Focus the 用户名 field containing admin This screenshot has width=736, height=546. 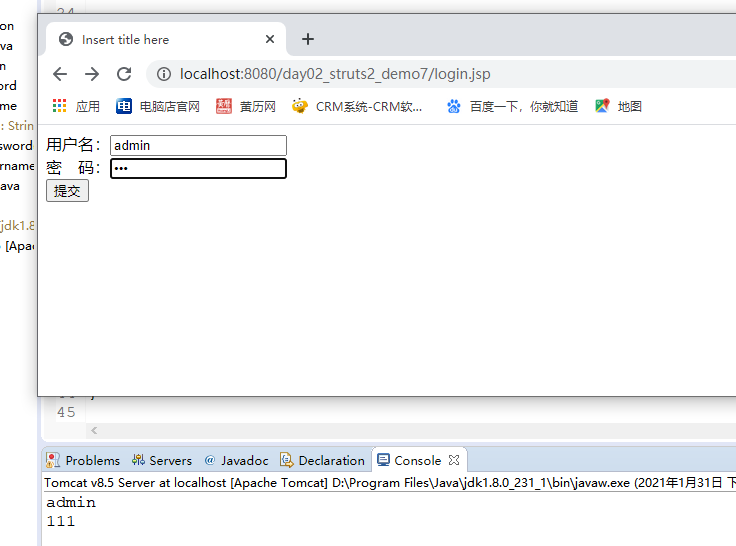[x=198, y=146]
